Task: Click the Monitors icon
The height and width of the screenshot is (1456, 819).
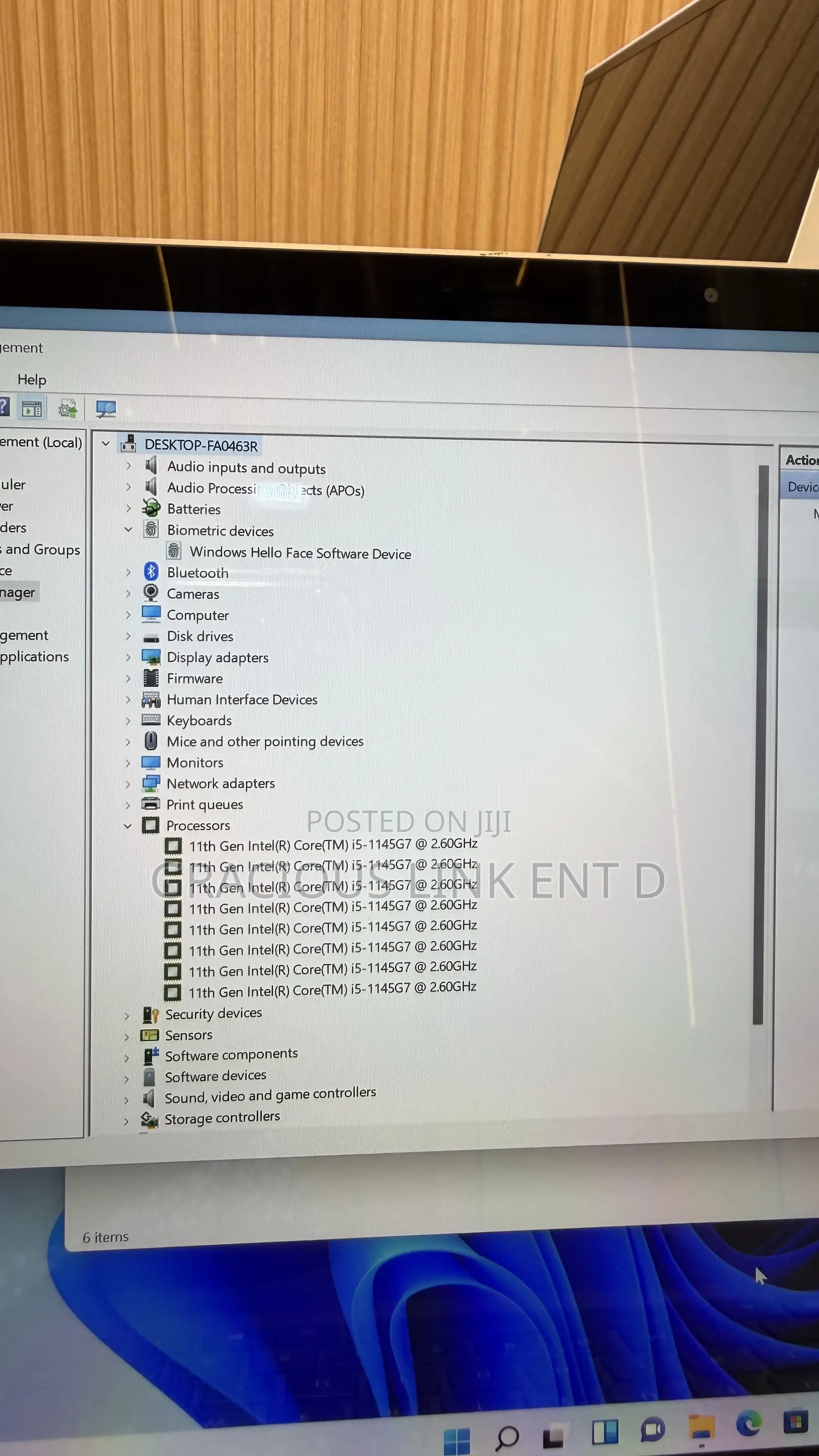Action: point(150,763)
